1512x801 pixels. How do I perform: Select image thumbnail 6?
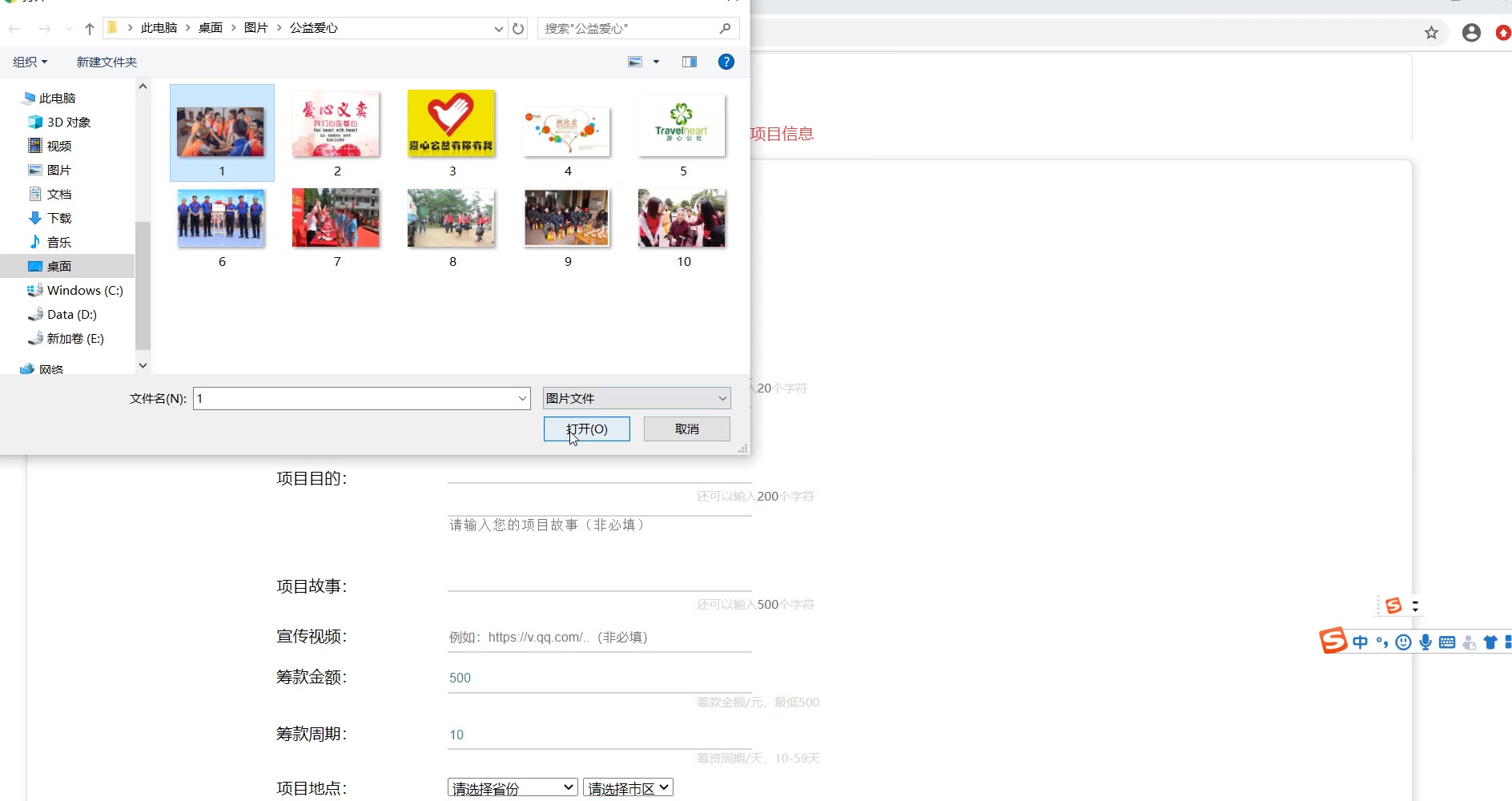click(222, 219)
